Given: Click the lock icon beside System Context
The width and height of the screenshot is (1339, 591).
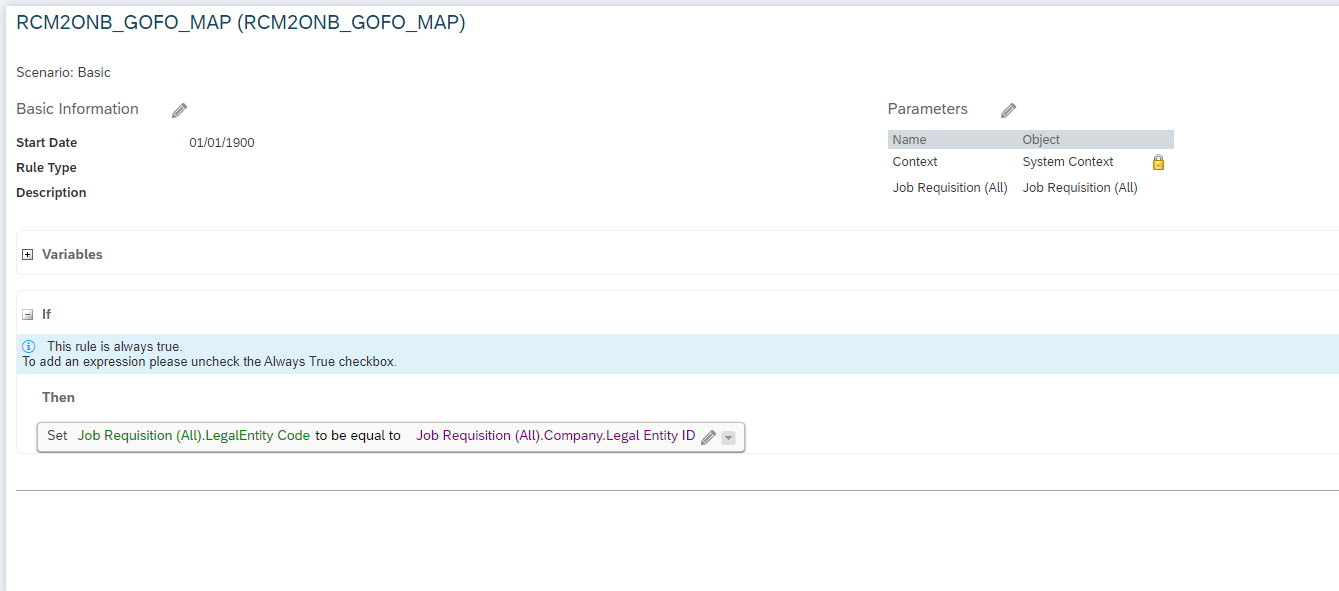Looking at the screenshot, I should [1159, 162].
